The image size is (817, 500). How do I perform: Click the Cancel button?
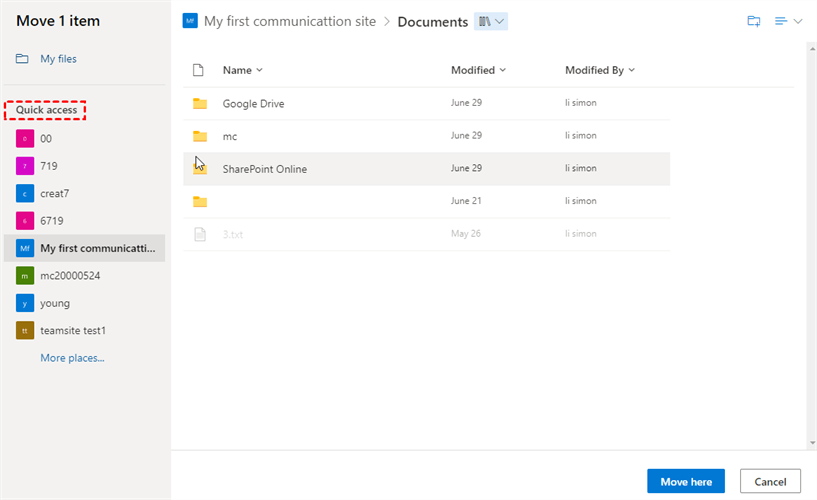[769, 481]
